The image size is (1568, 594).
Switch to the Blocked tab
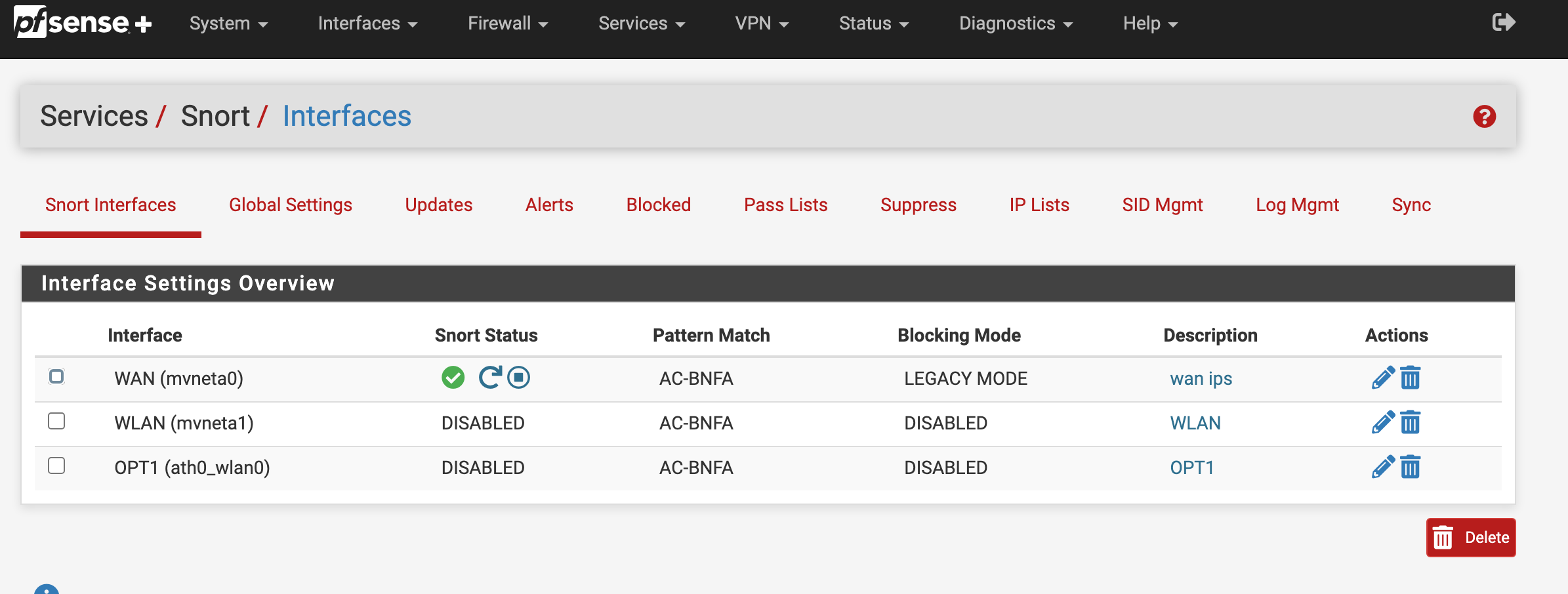[x=659, y=205]
